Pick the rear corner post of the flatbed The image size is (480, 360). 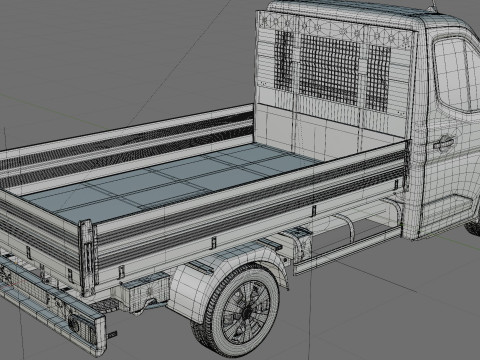(x=87, y=258)
